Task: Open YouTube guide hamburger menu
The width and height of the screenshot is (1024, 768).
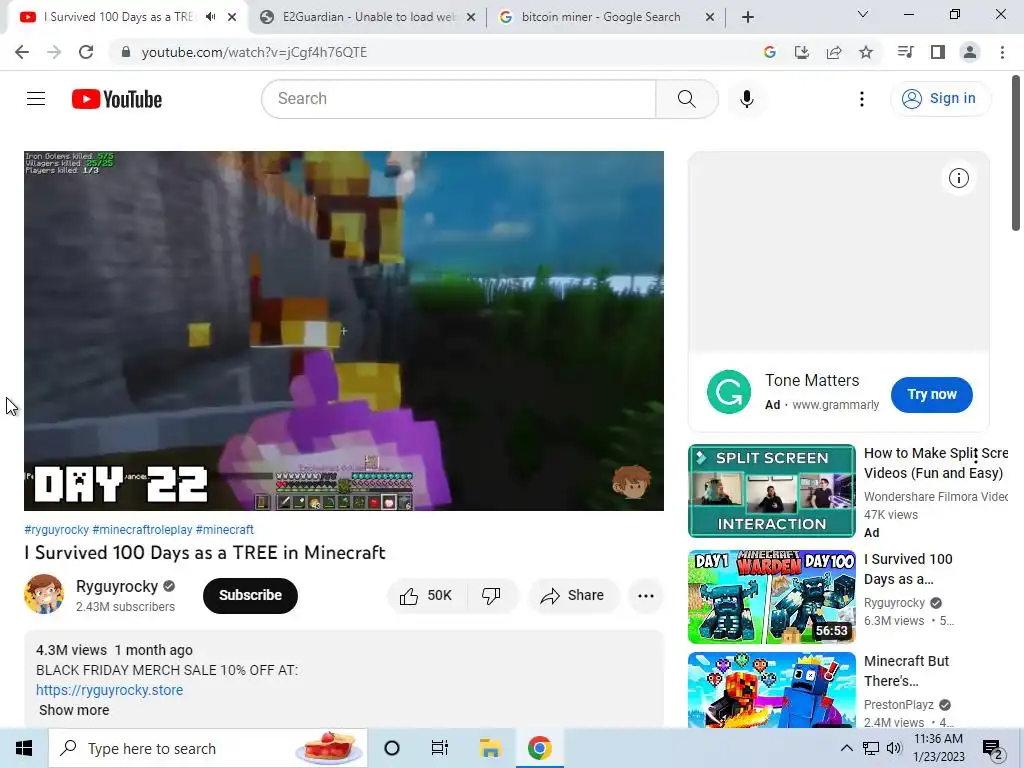Action: [36, 99]
